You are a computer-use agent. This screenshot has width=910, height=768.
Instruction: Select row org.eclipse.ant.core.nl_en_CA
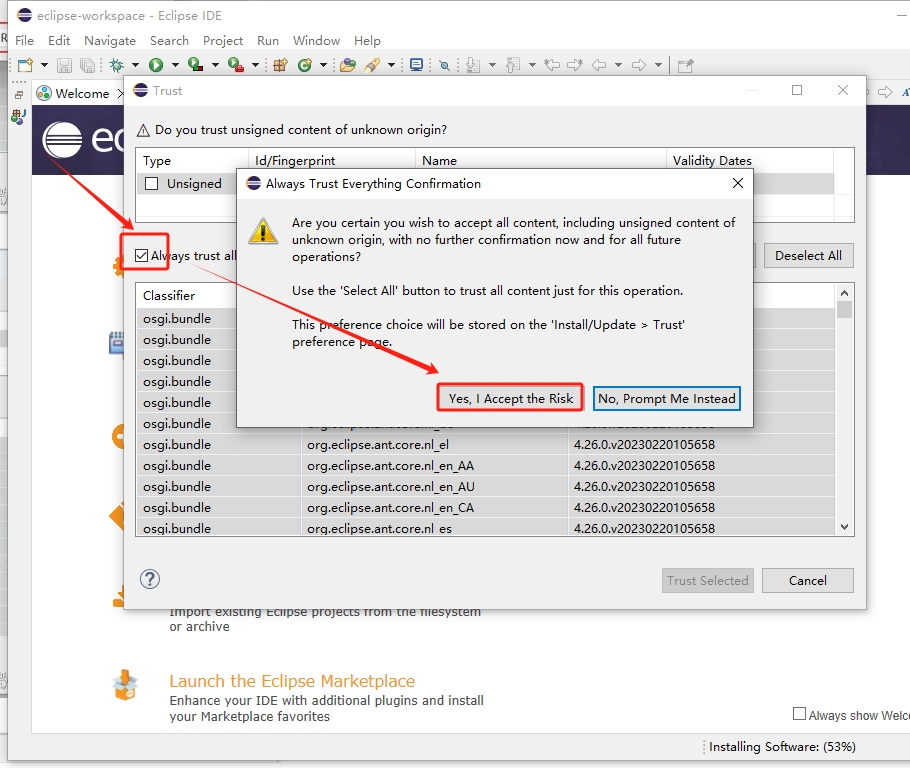[x=486, y=507]
